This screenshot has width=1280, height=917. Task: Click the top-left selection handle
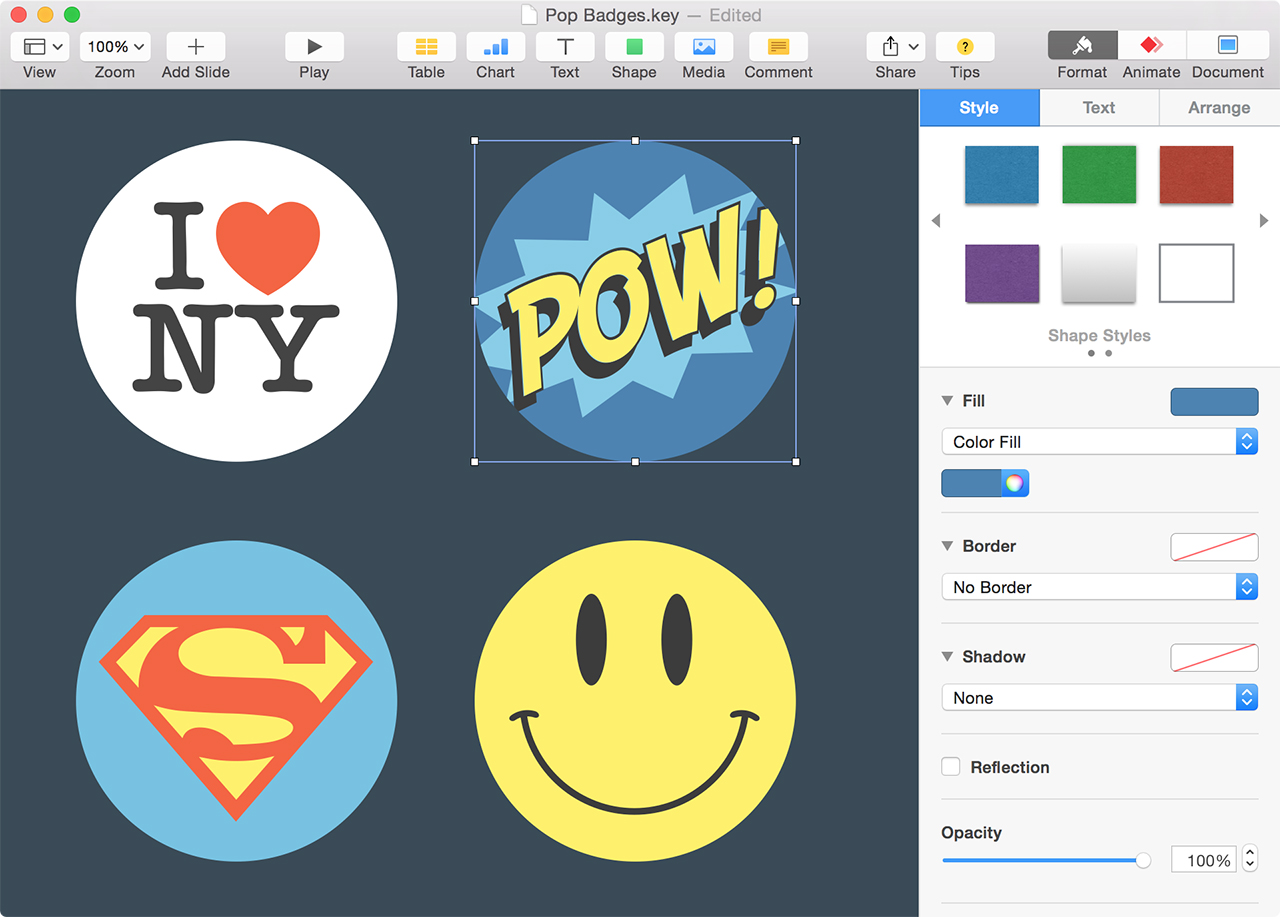point(475,141)
